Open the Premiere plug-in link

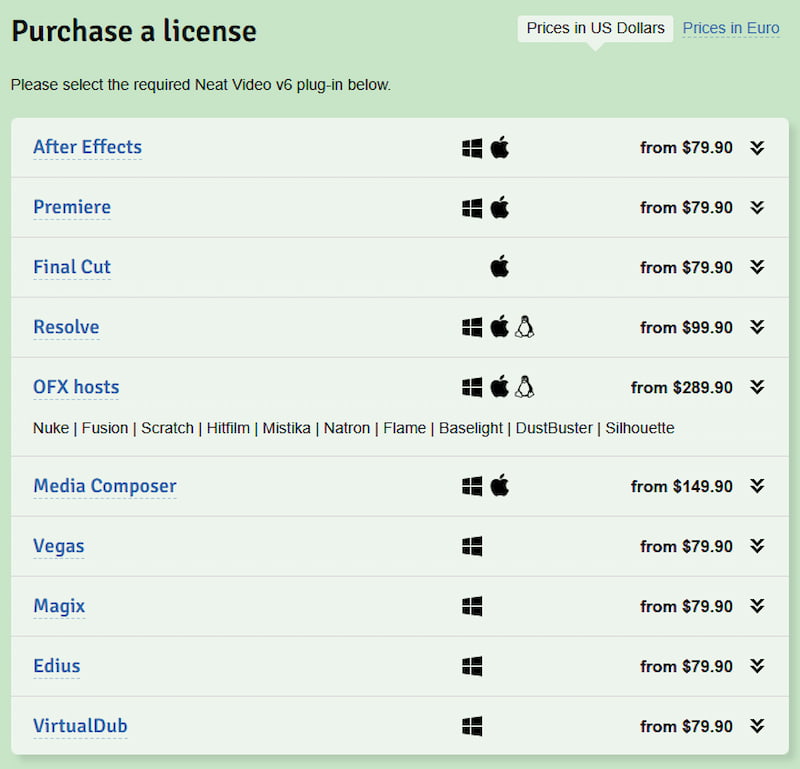pyautogui.click(x=72, y=207)
